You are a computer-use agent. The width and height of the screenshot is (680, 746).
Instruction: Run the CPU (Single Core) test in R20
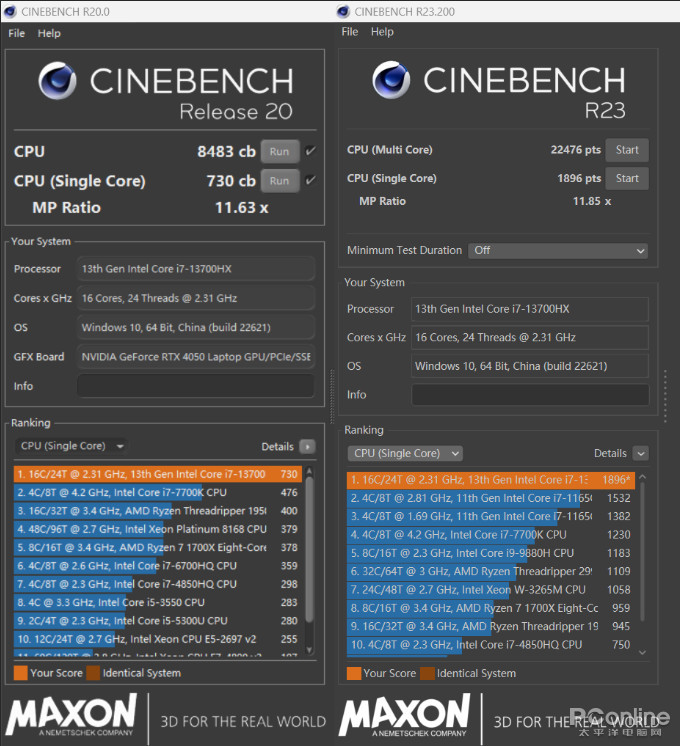(x=280, y=181)
